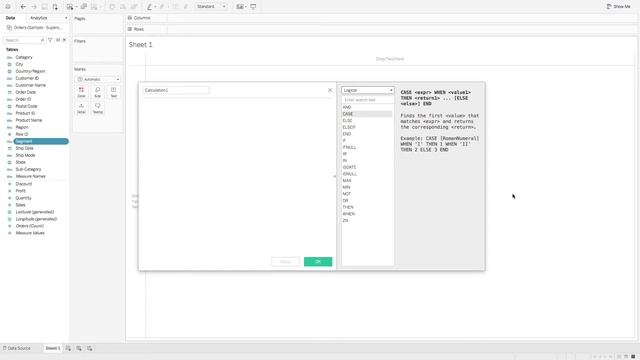Click the function search text field
Image resolution: width=640 pixels, height=360 pixels.
(x=368, y=100)
